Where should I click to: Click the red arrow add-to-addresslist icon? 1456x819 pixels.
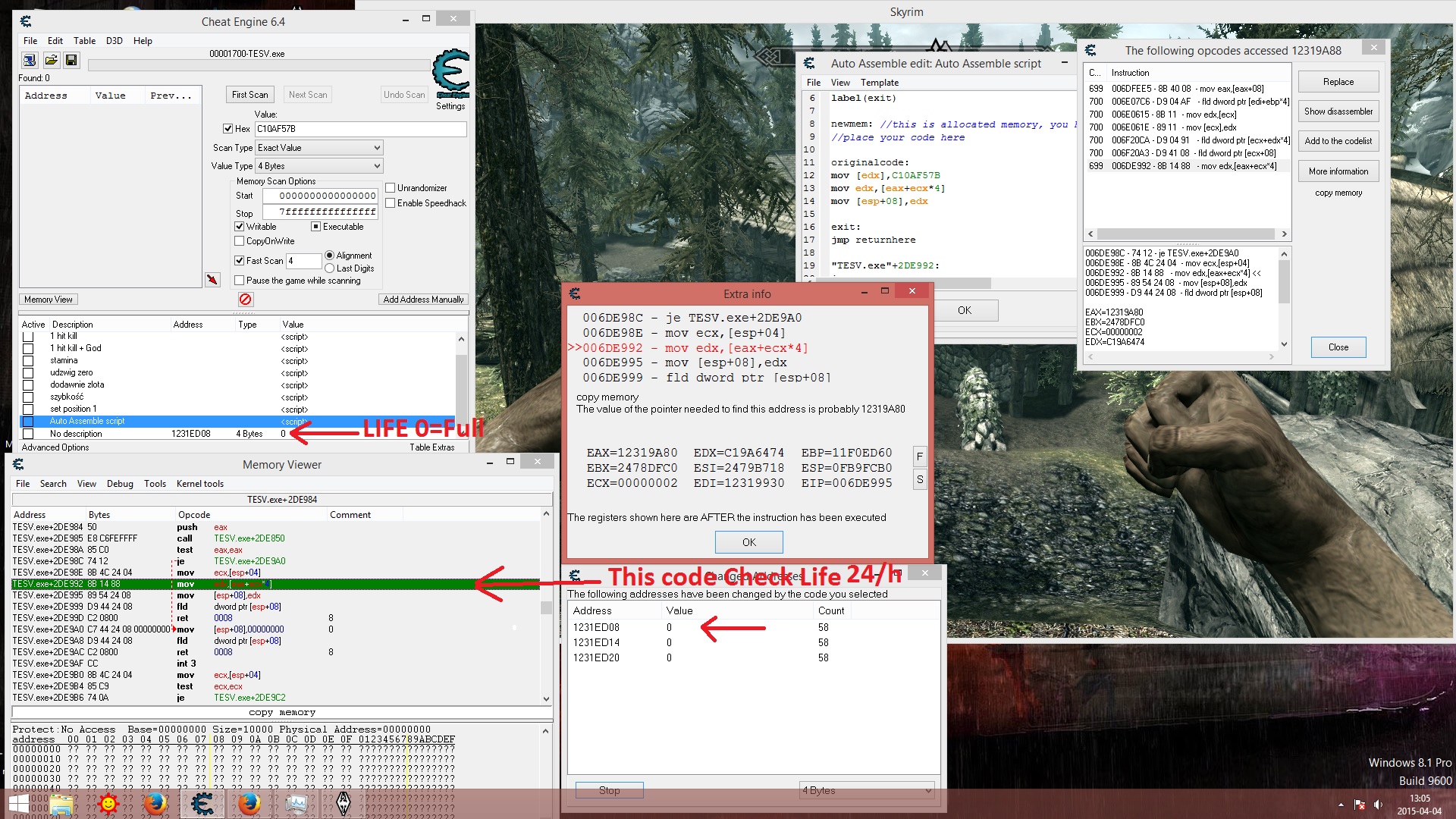[x=212, y=280]
